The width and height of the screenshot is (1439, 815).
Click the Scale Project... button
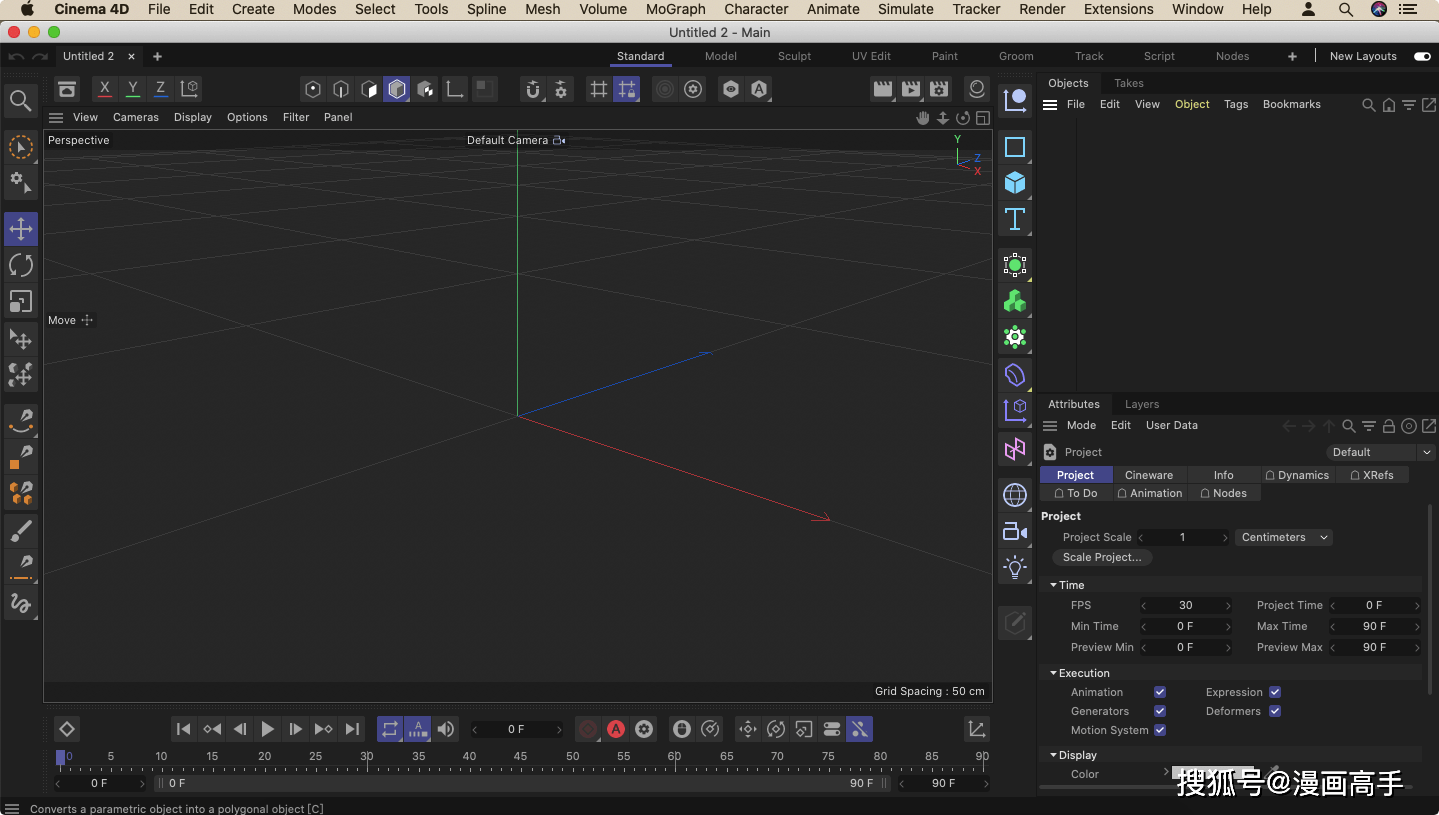(x=1101, y=557)
